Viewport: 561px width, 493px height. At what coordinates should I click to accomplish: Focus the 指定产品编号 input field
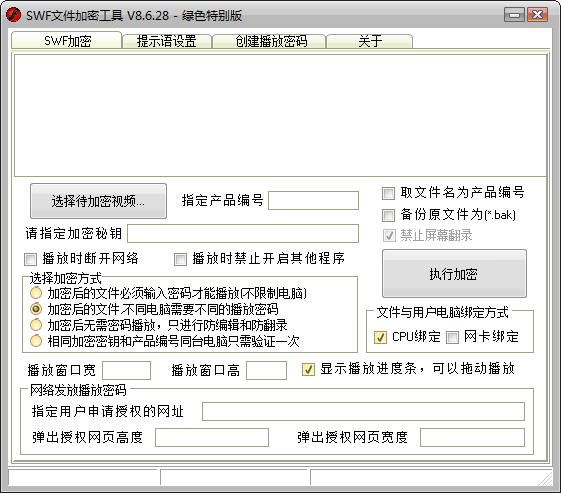point(313,200)
